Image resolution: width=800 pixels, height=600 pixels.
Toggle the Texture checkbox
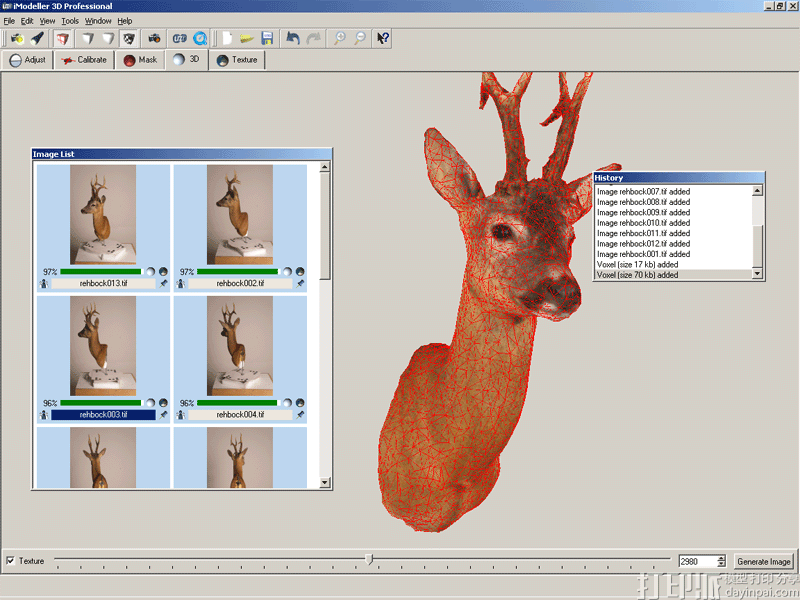click(10, 561)
